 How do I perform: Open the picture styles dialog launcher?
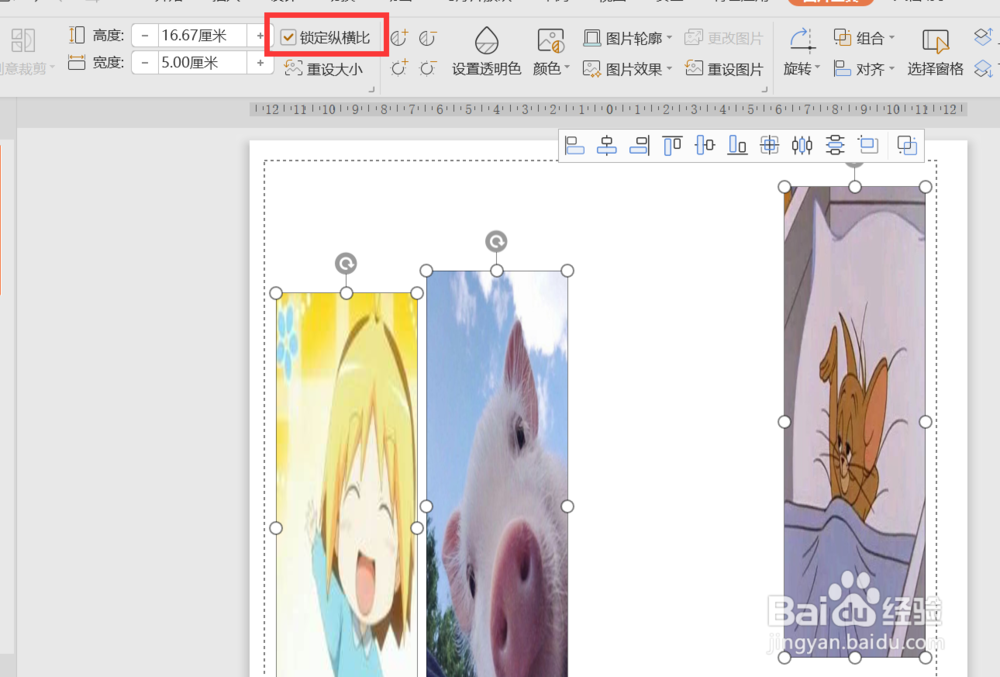coord(764,89)
